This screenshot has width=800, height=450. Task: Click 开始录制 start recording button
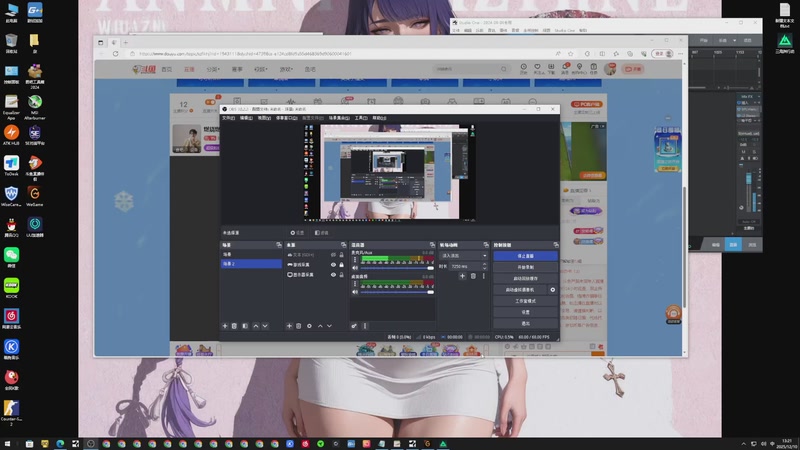[x=525, y=267]
